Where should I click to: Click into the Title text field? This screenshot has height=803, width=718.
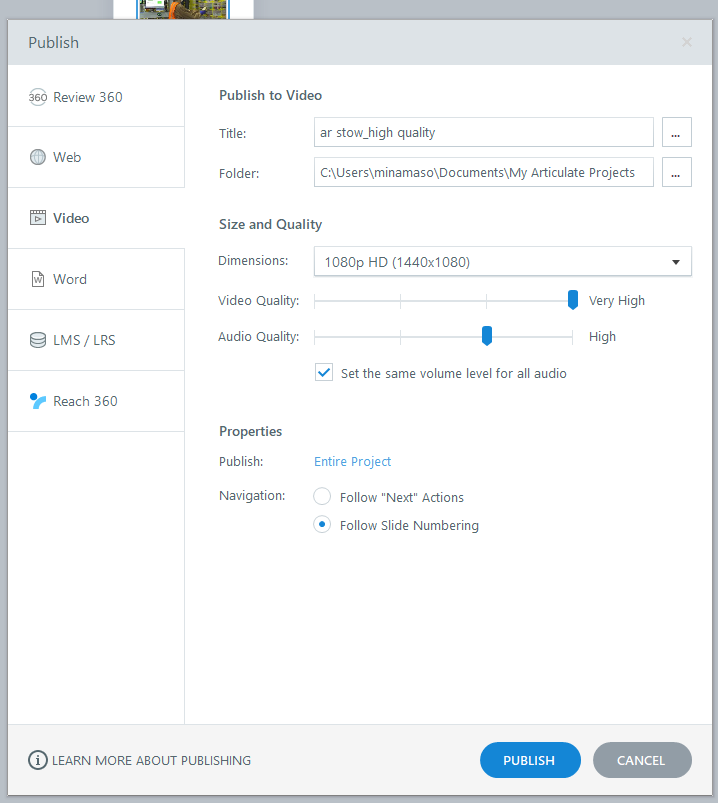tap(483, 132)
